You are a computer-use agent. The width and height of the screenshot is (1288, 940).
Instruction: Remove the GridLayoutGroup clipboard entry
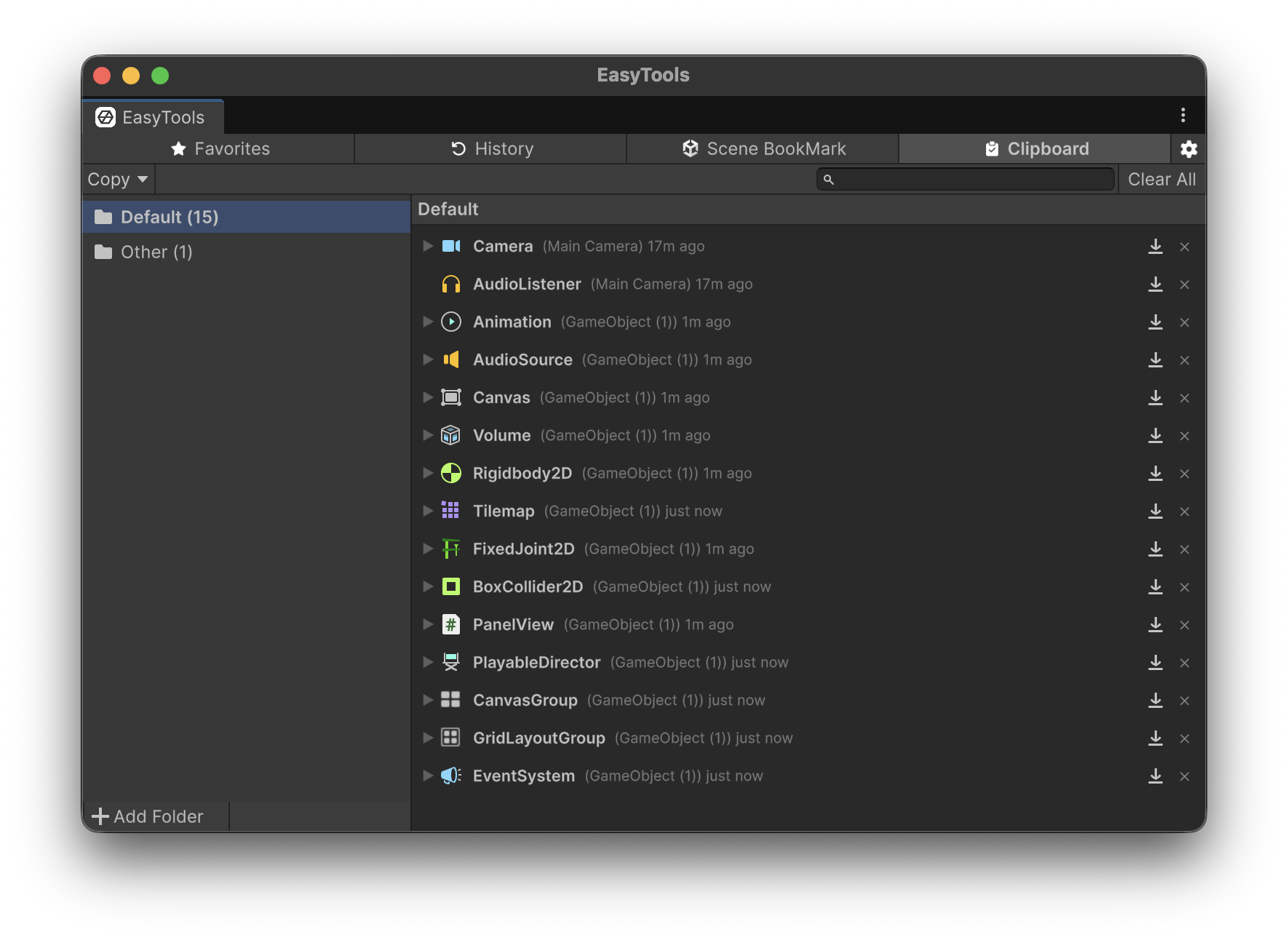1185,738
